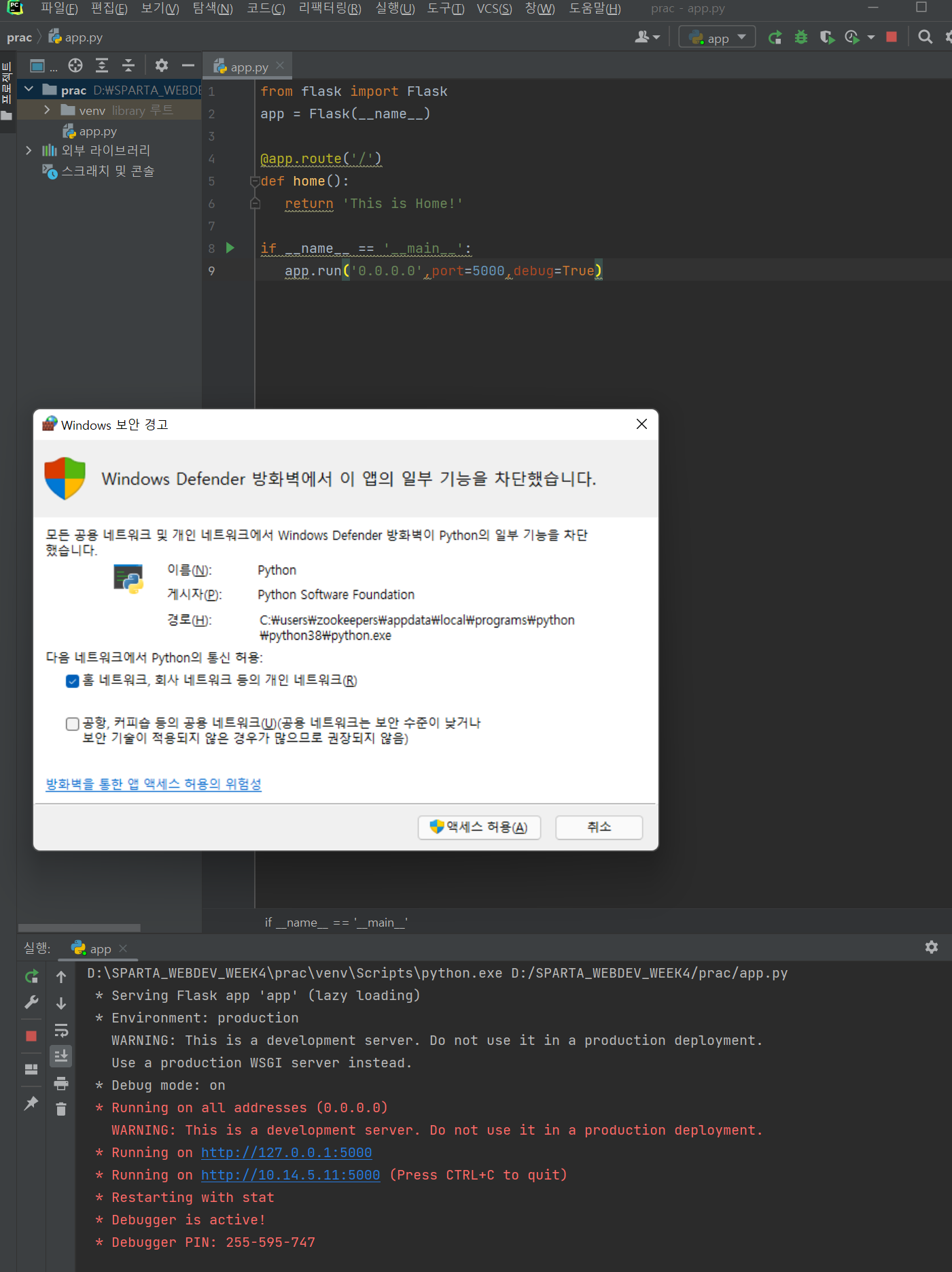
Task: Close the app tab in Run panel
Action: [x=123, y=948]
